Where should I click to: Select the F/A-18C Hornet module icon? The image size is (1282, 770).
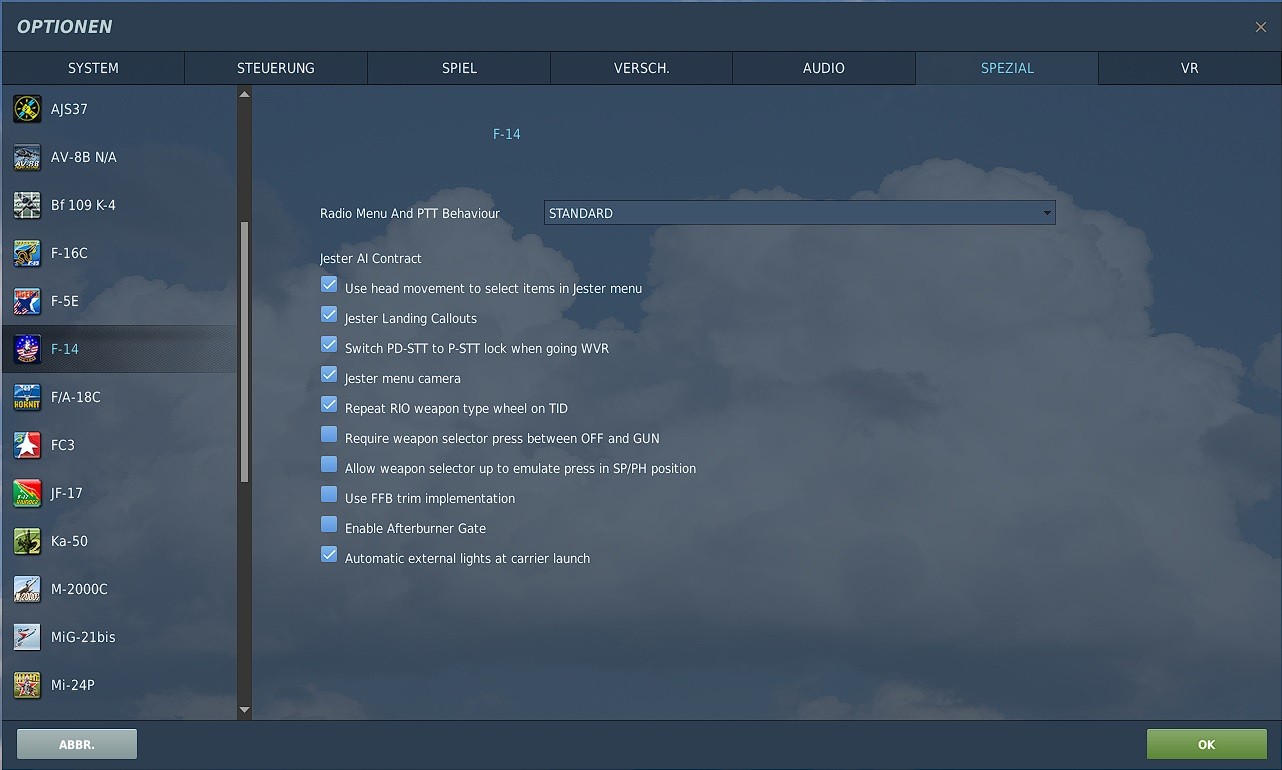27,397
